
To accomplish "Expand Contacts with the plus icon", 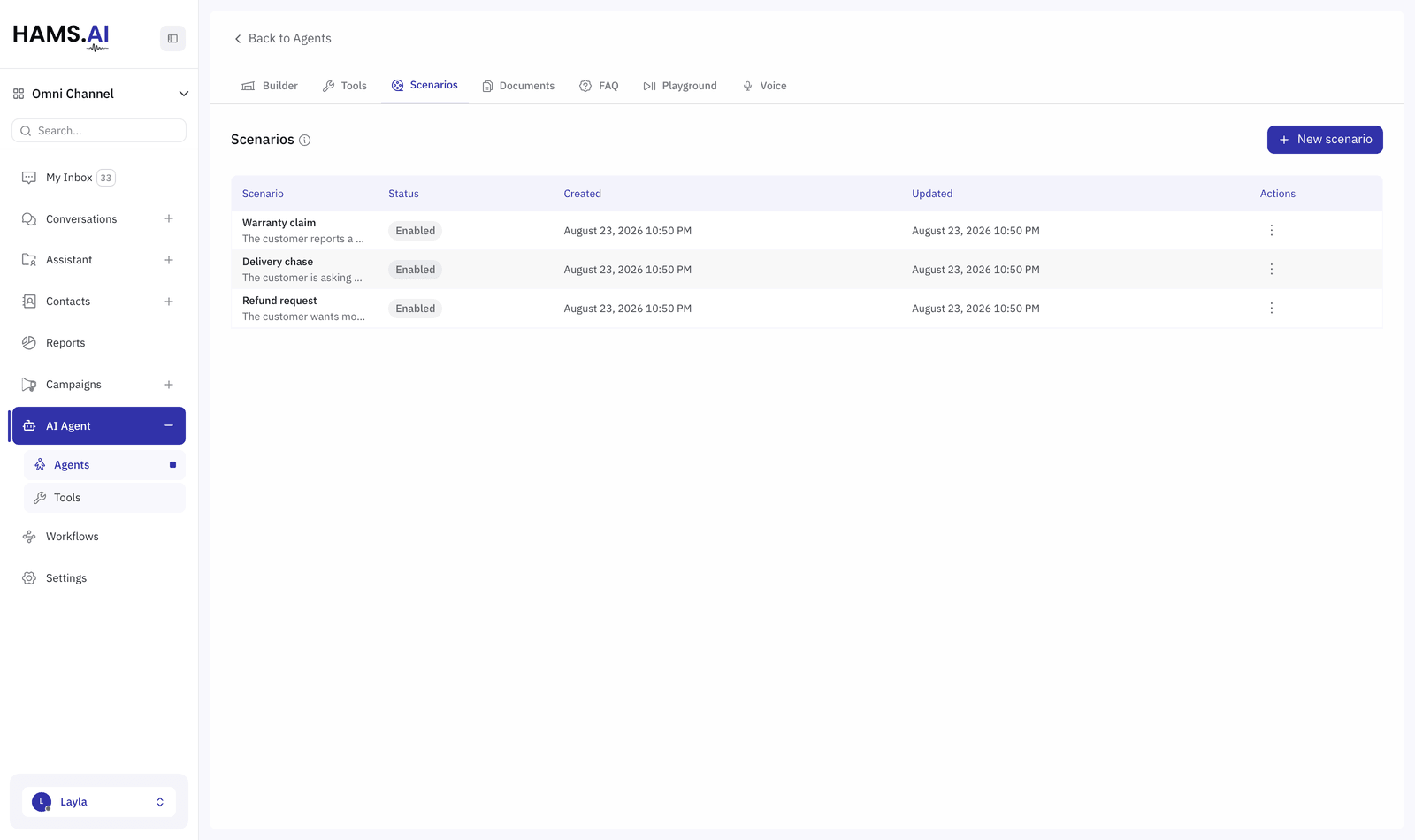I will point(169,302).
